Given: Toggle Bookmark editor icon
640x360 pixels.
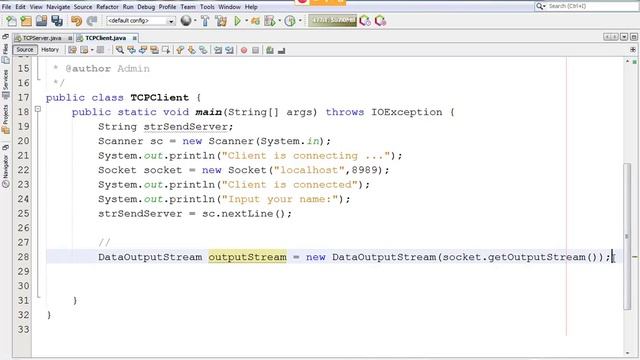Looking at the screenshot, I should 203,50.
